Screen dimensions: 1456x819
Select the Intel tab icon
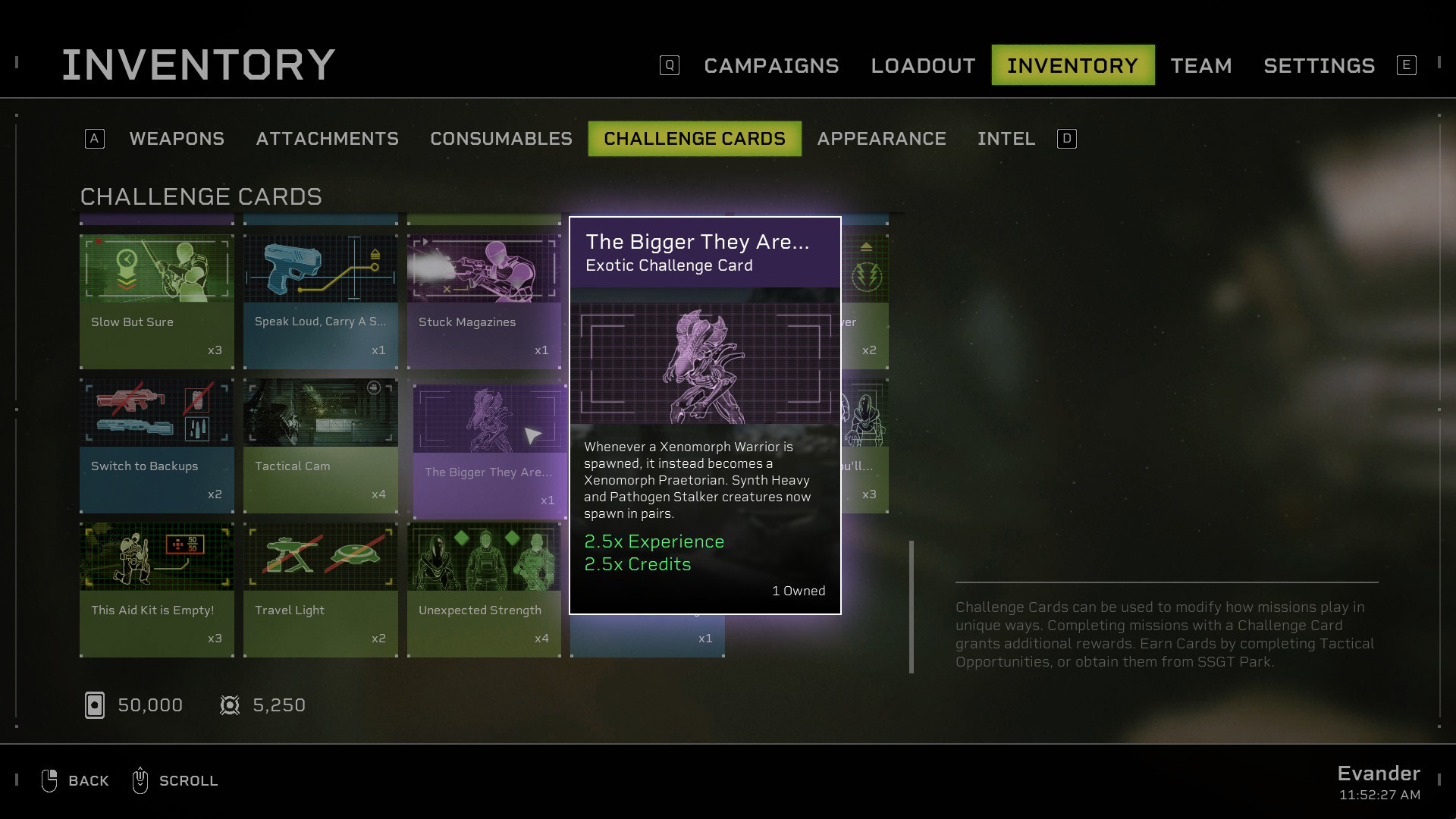(x=1068, y=138)
